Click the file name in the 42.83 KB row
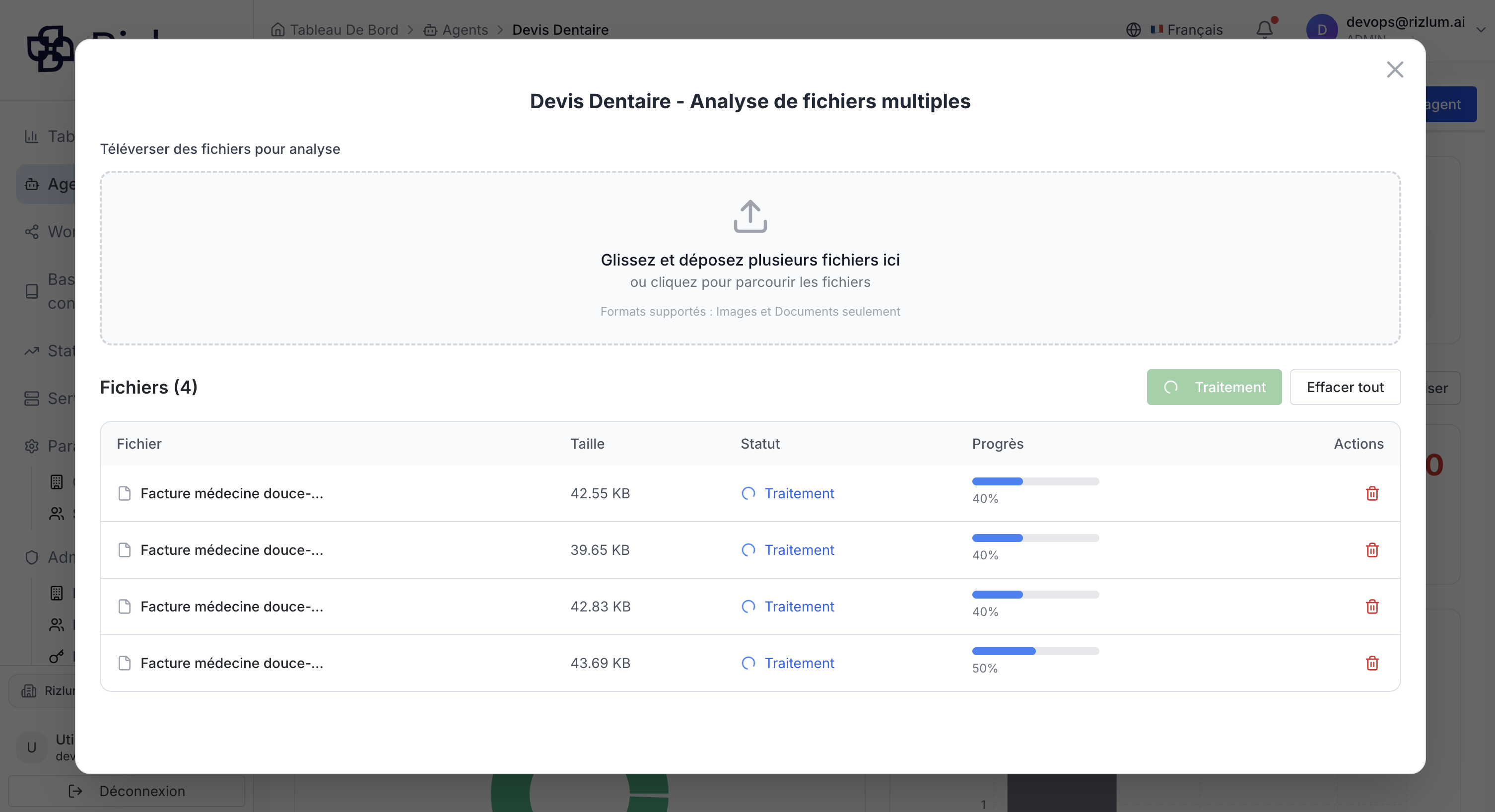This screenshot has height=812, width=1495. (232, 607)
